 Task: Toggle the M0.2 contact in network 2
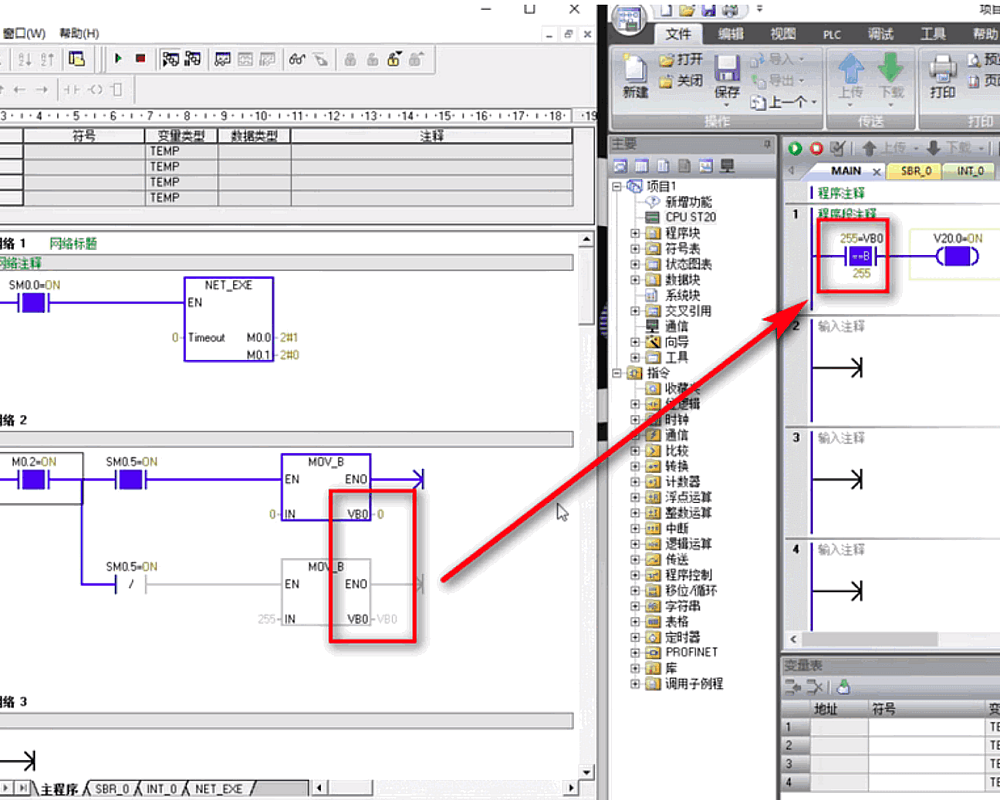point(35,481)
